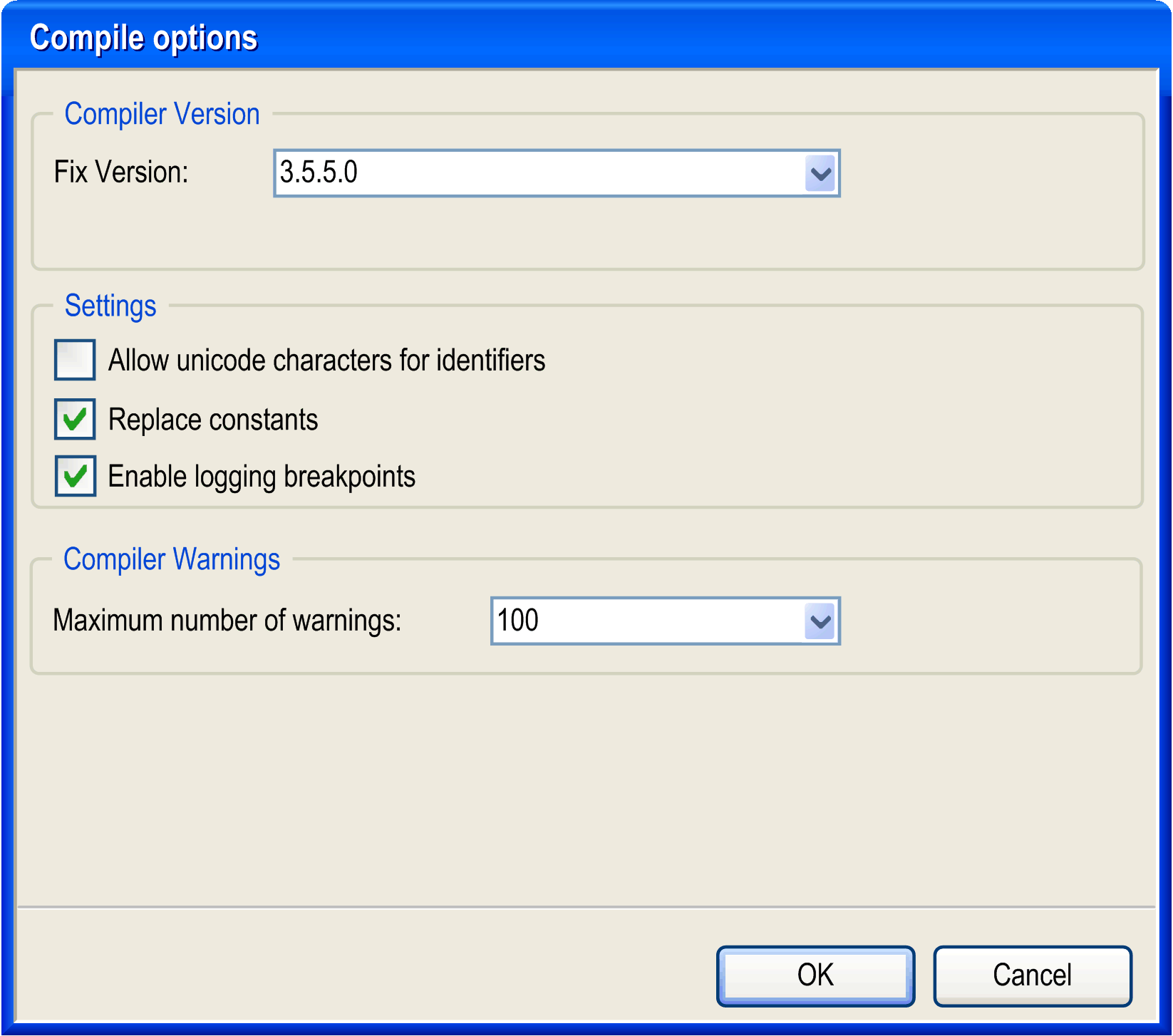This screenshot has width=1173, height=1036.
Task: Click the Allow unicode characters label text
Action: tap(326, 361)
